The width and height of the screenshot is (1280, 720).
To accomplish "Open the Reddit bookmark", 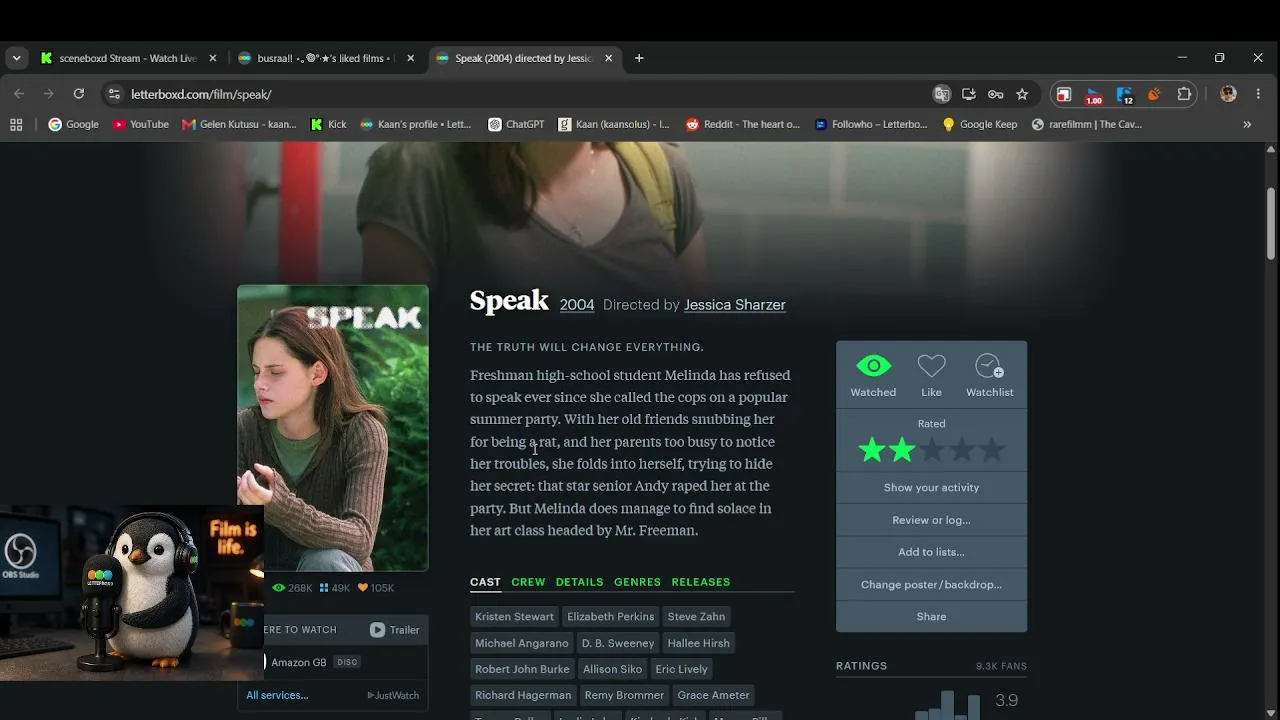I will (743, 125).
